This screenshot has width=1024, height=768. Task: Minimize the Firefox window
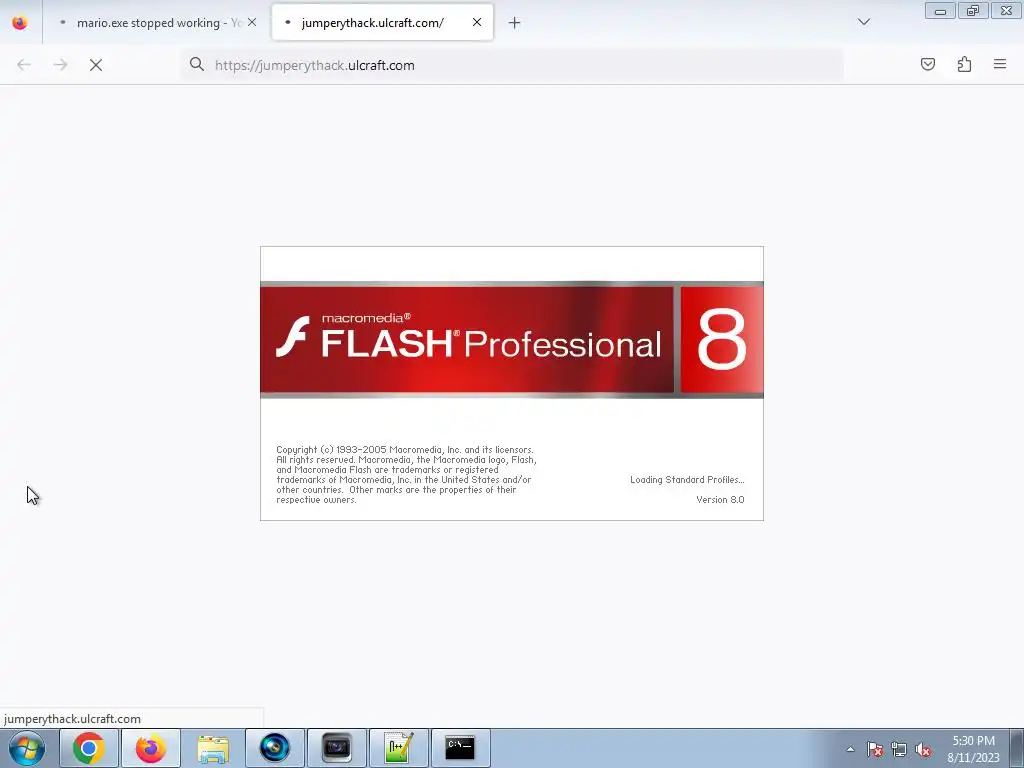940,11
